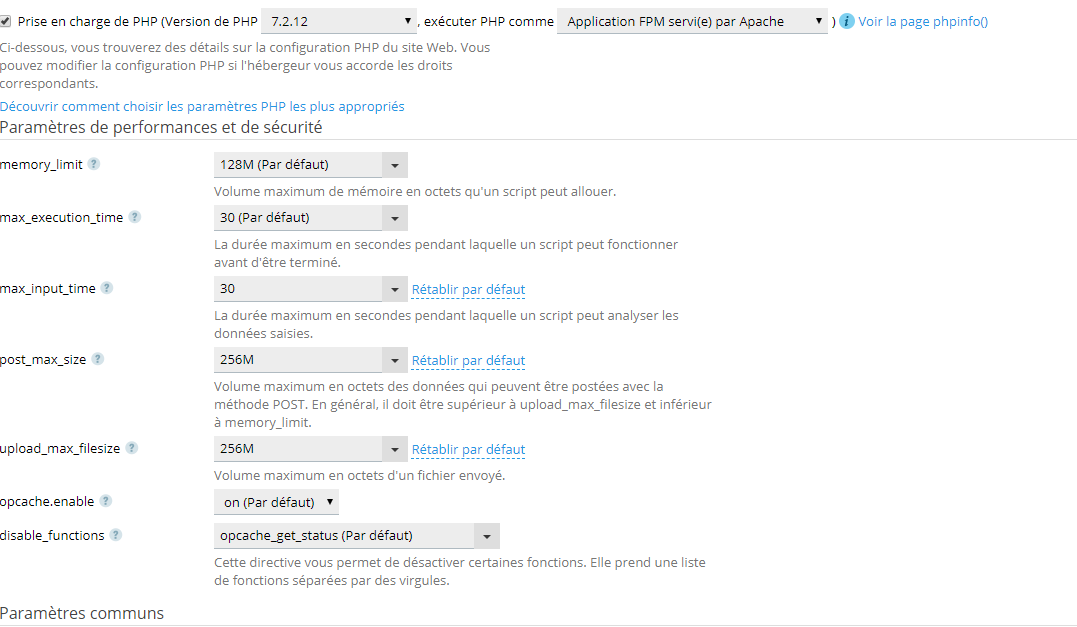
Task: Click help icon beside max_execution_time
Action: coord(135,217)
